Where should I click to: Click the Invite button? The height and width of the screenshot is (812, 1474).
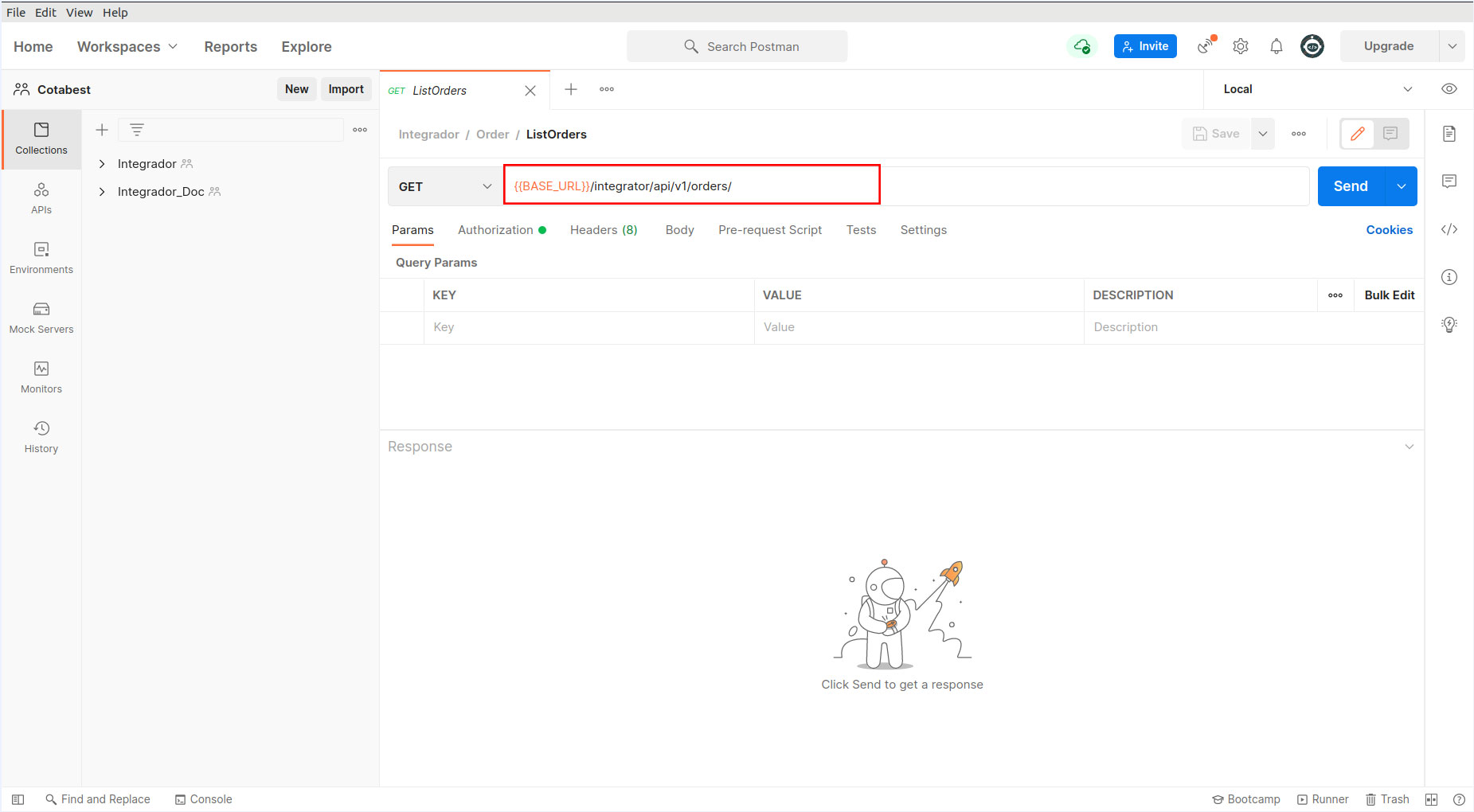pos(1145,46)
